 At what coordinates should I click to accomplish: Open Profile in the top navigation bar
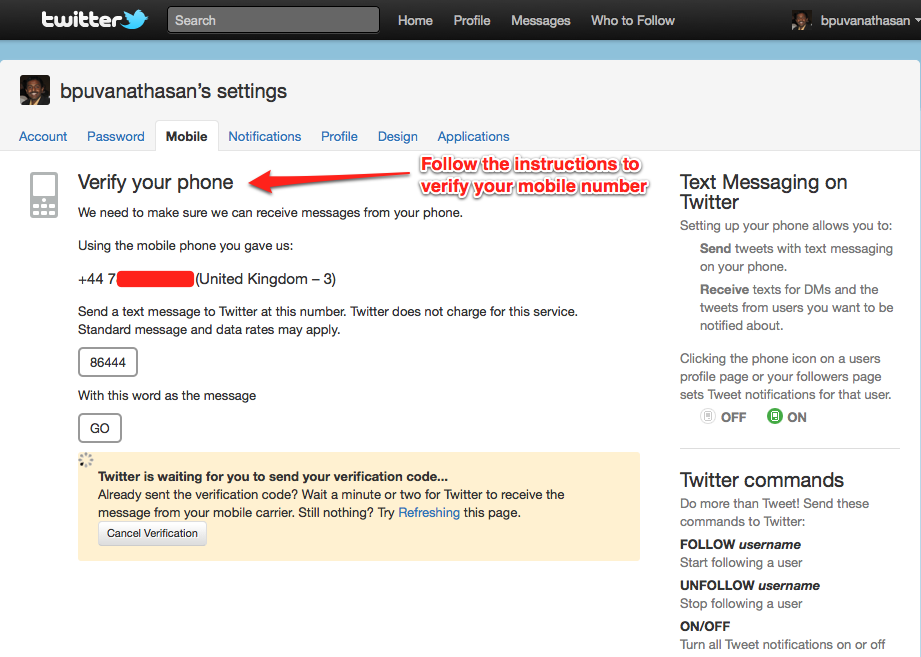pos(472,20)
